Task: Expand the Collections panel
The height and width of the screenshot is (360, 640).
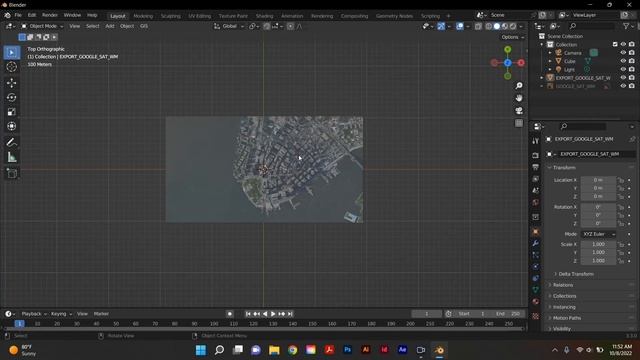Action: [x=564, y=296]
